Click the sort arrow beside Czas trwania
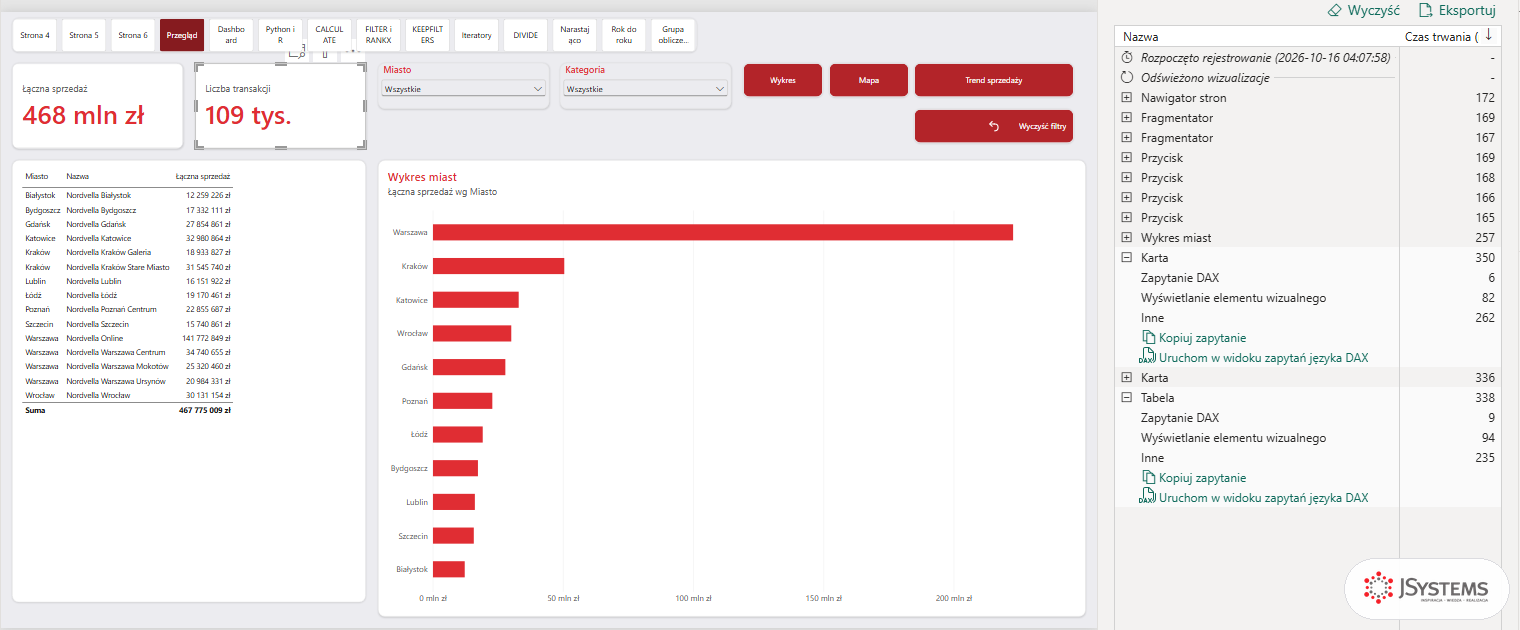1520x630 pixels. click(x=1489, y=35)
